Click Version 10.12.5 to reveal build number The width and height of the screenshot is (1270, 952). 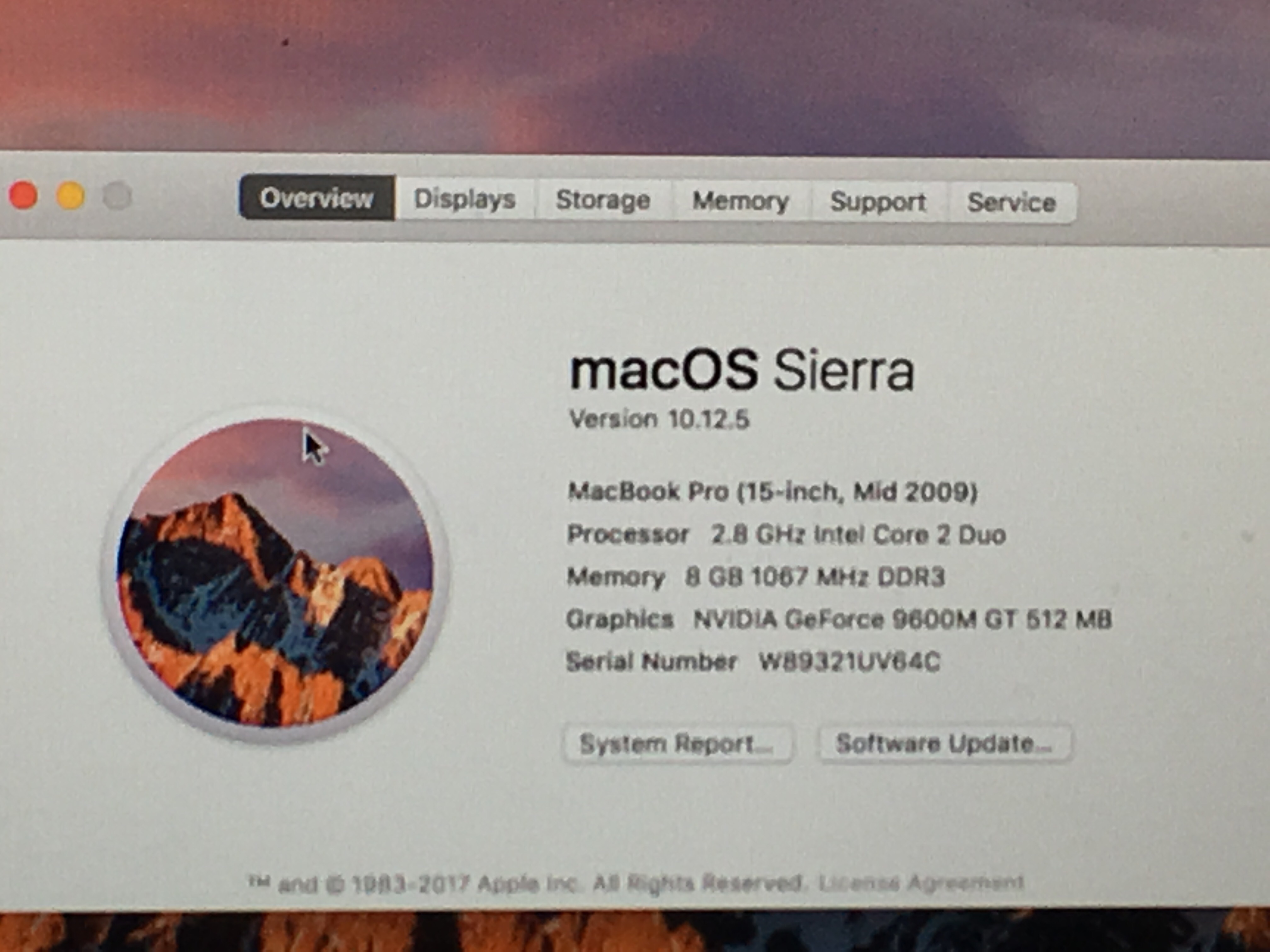click(x=659, y=419)
